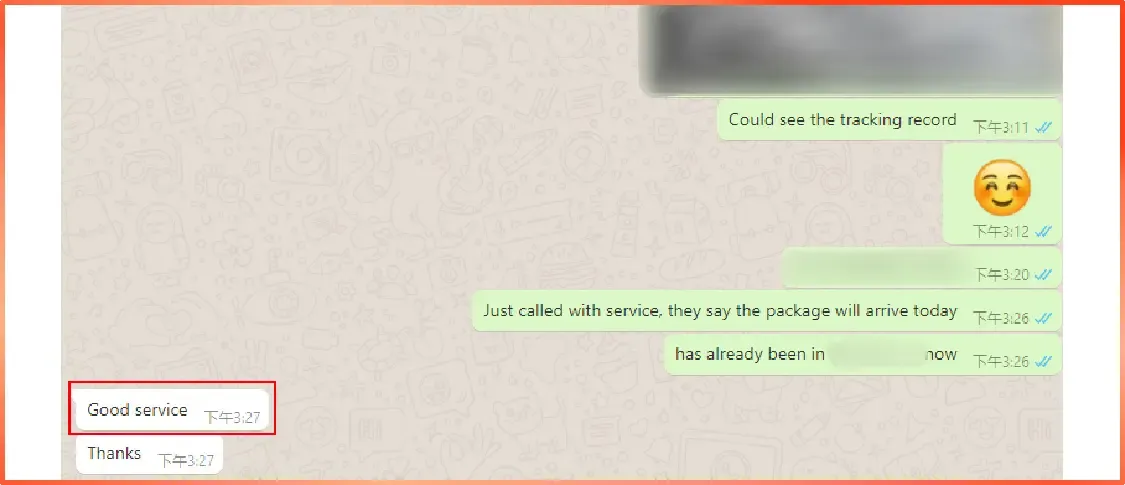Click the 下午3:20 timestamp

point(1001,274)
